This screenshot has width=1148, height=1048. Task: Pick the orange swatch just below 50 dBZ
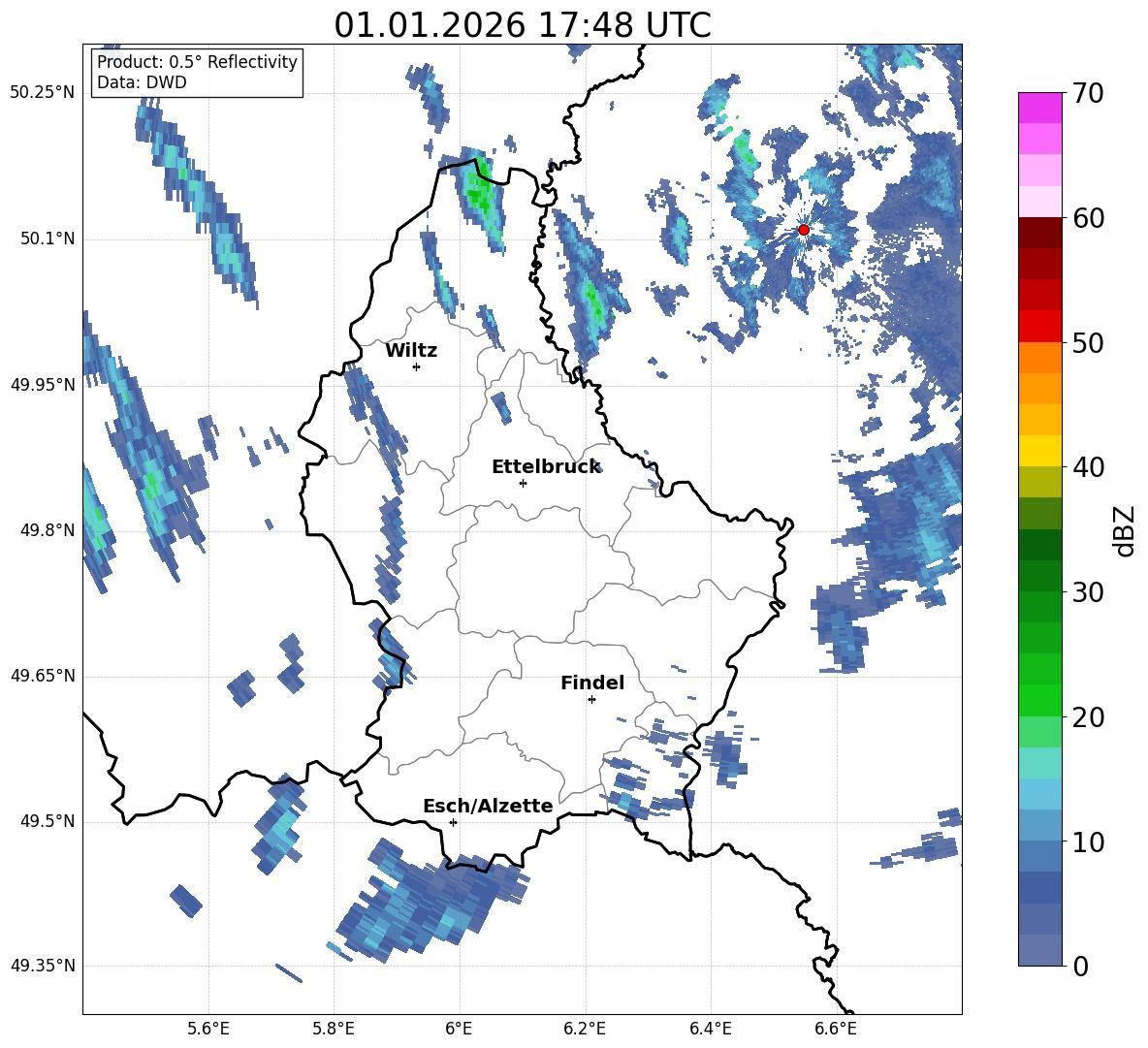pos(1039,357)
